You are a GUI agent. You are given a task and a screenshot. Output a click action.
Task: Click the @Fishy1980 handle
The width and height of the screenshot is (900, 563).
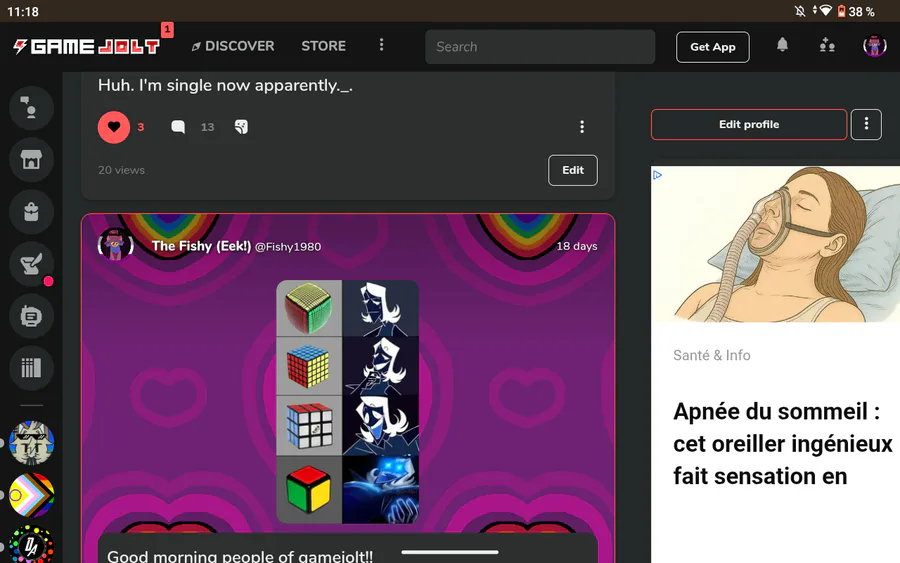click(x=288, y=247)
